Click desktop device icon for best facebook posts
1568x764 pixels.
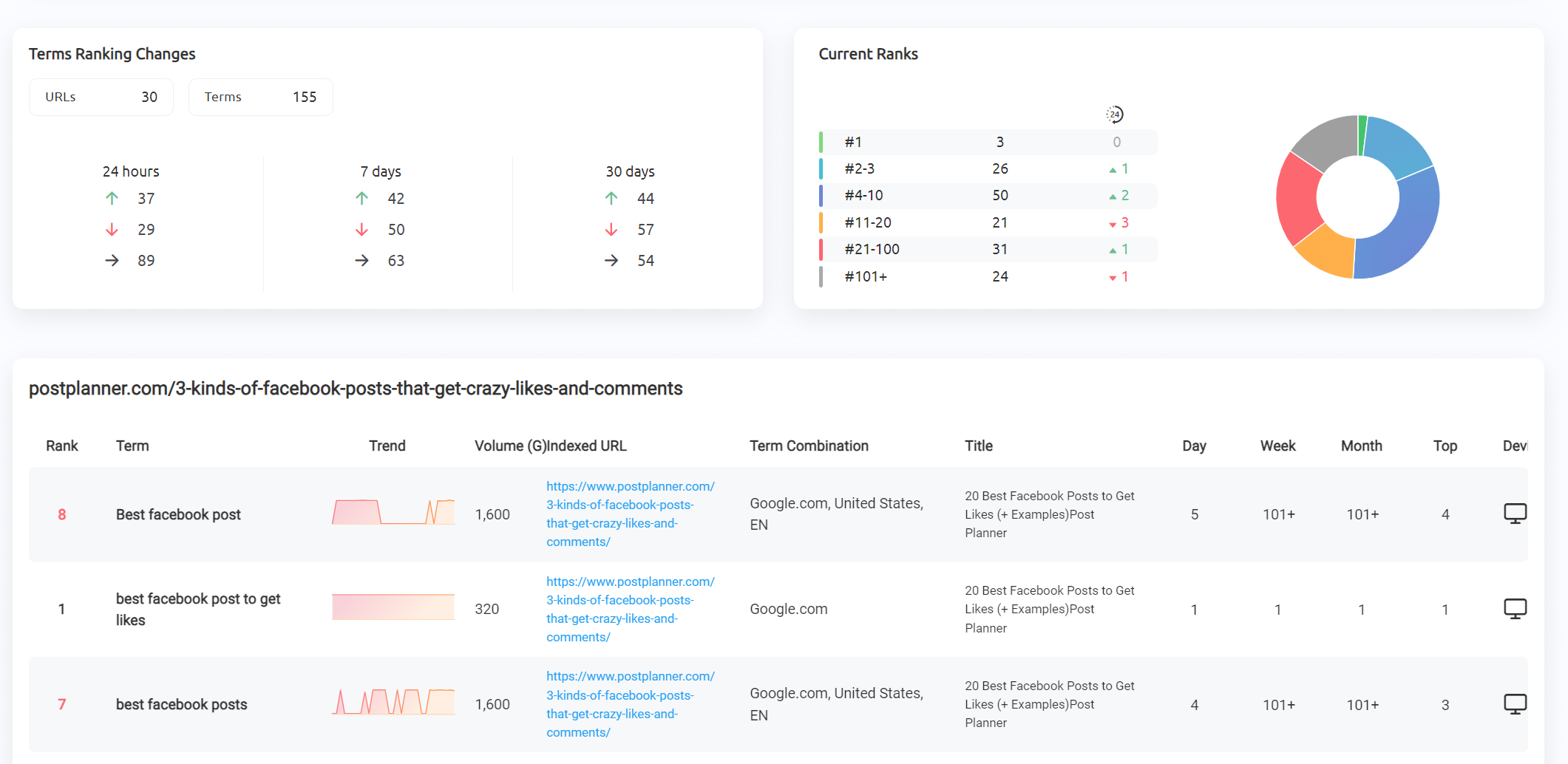coord(1515,704)
